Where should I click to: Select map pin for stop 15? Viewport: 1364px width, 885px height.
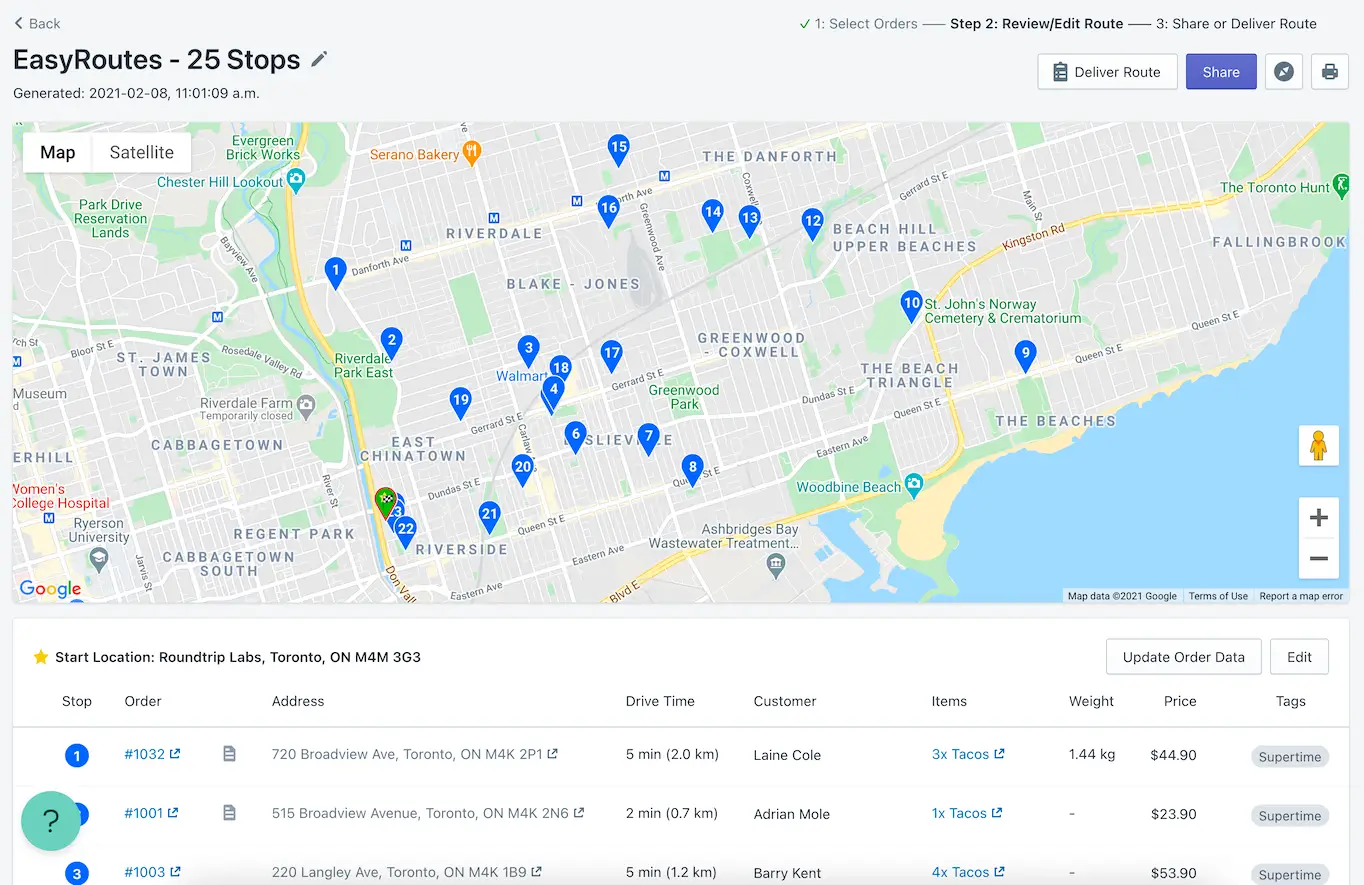click(x=618, y=150)
